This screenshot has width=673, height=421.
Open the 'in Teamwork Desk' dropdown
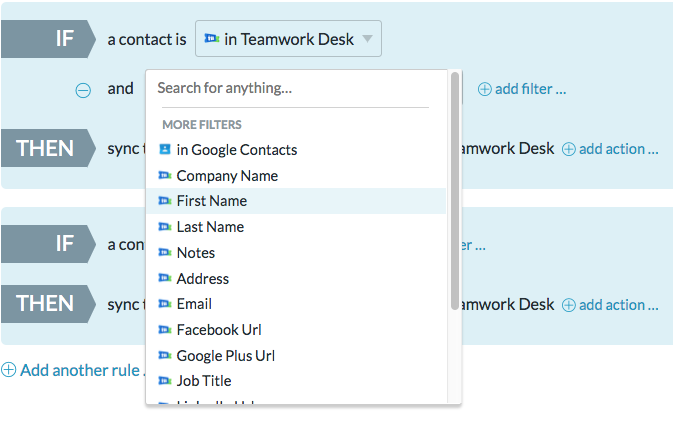(x=288, y=39)
